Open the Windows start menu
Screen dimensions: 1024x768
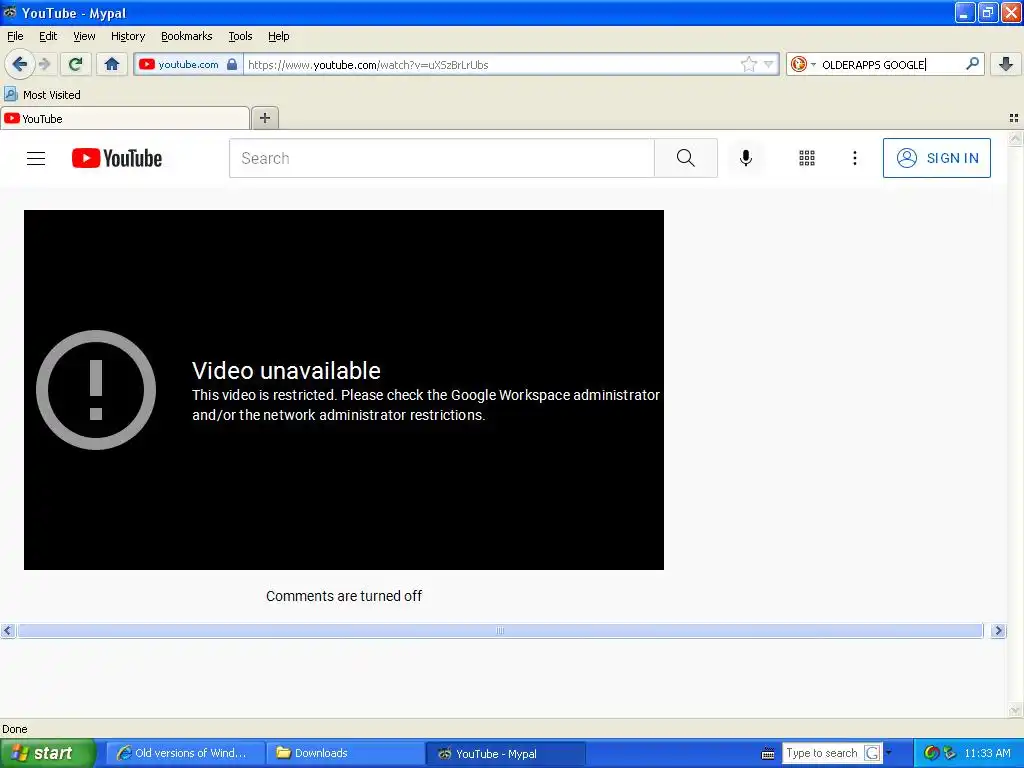tap(48, 753)
